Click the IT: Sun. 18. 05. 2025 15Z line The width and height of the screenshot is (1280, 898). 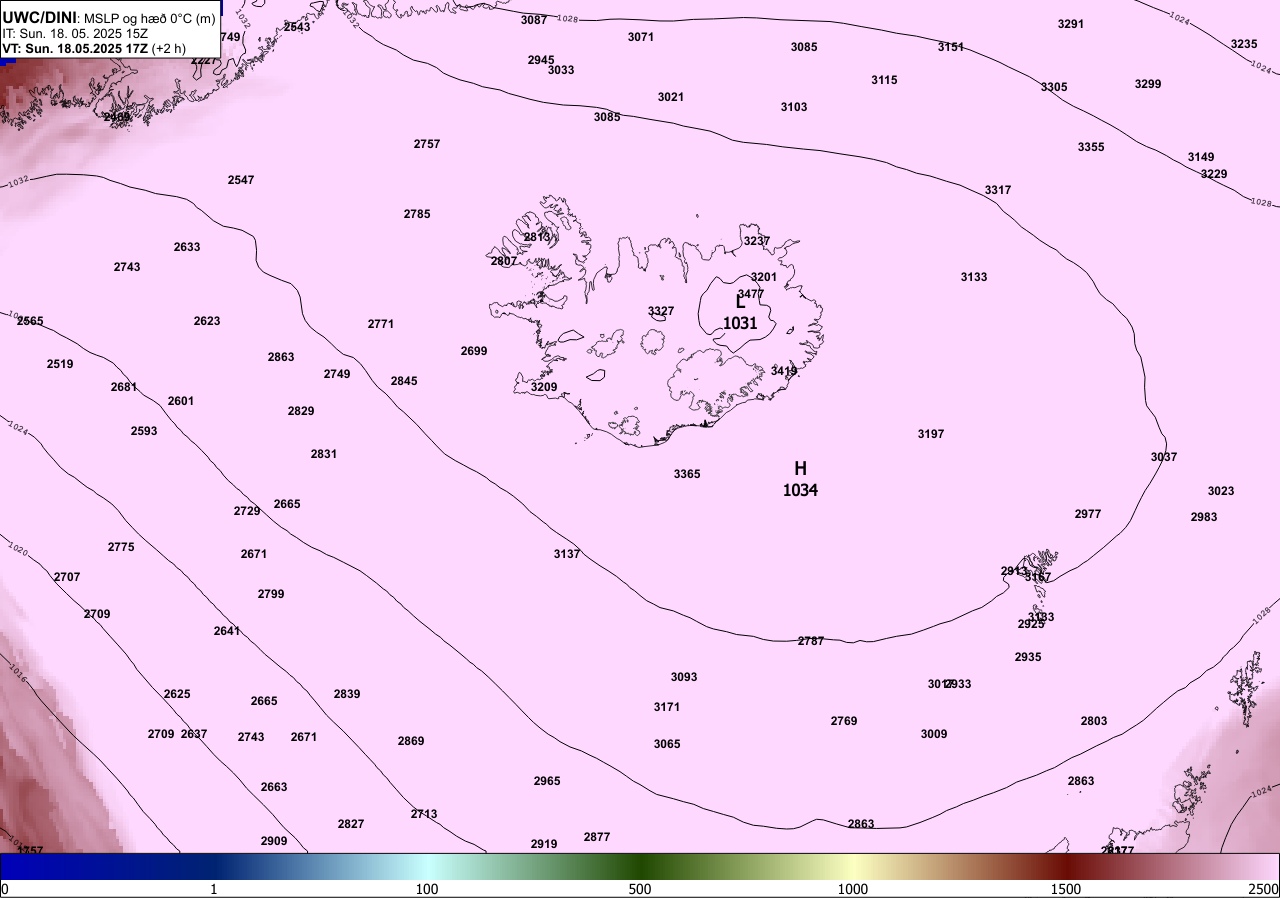point(76,33)
